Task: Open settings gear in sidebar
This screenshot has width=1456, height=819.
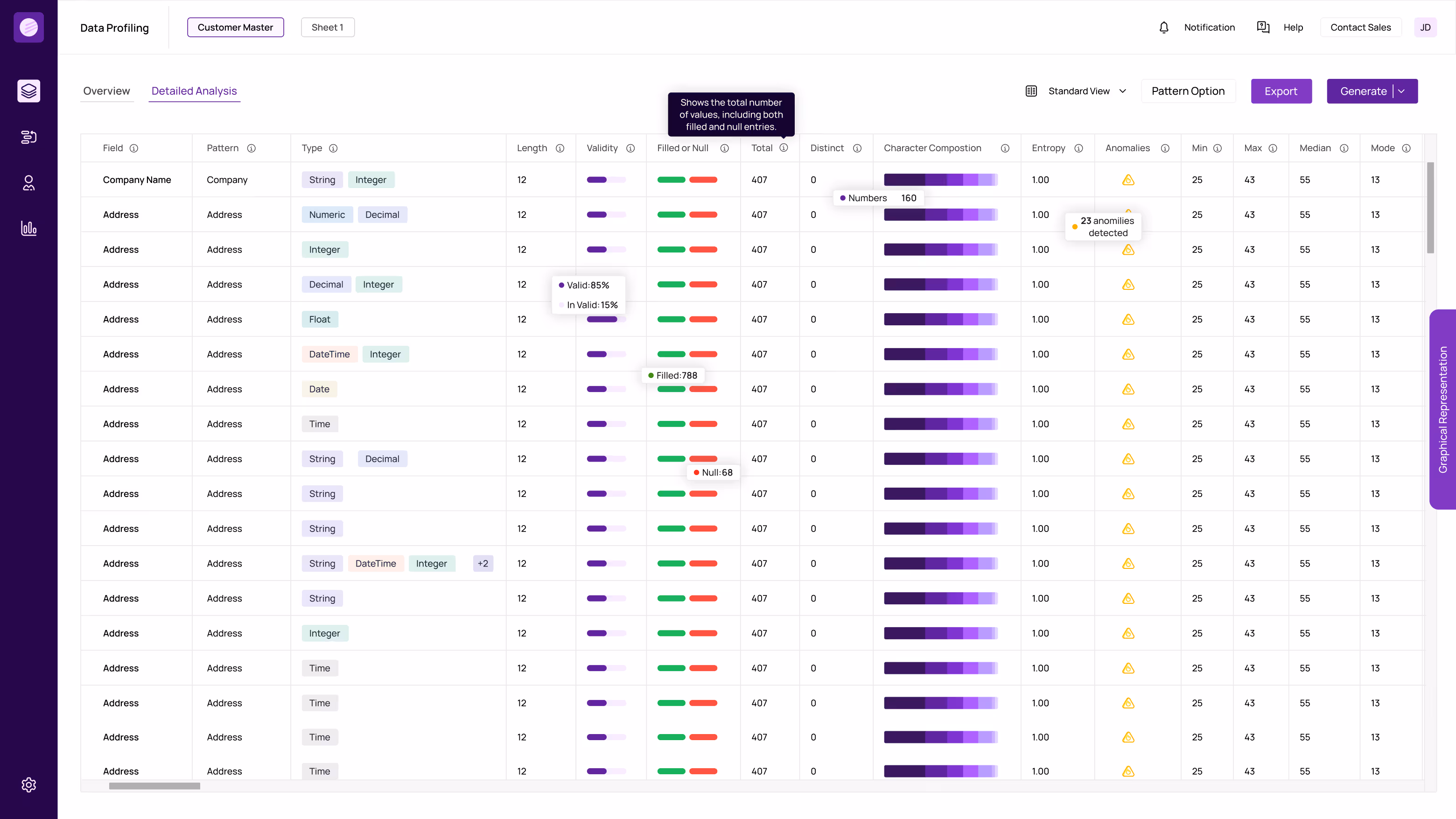Action: tap(29, 784)
